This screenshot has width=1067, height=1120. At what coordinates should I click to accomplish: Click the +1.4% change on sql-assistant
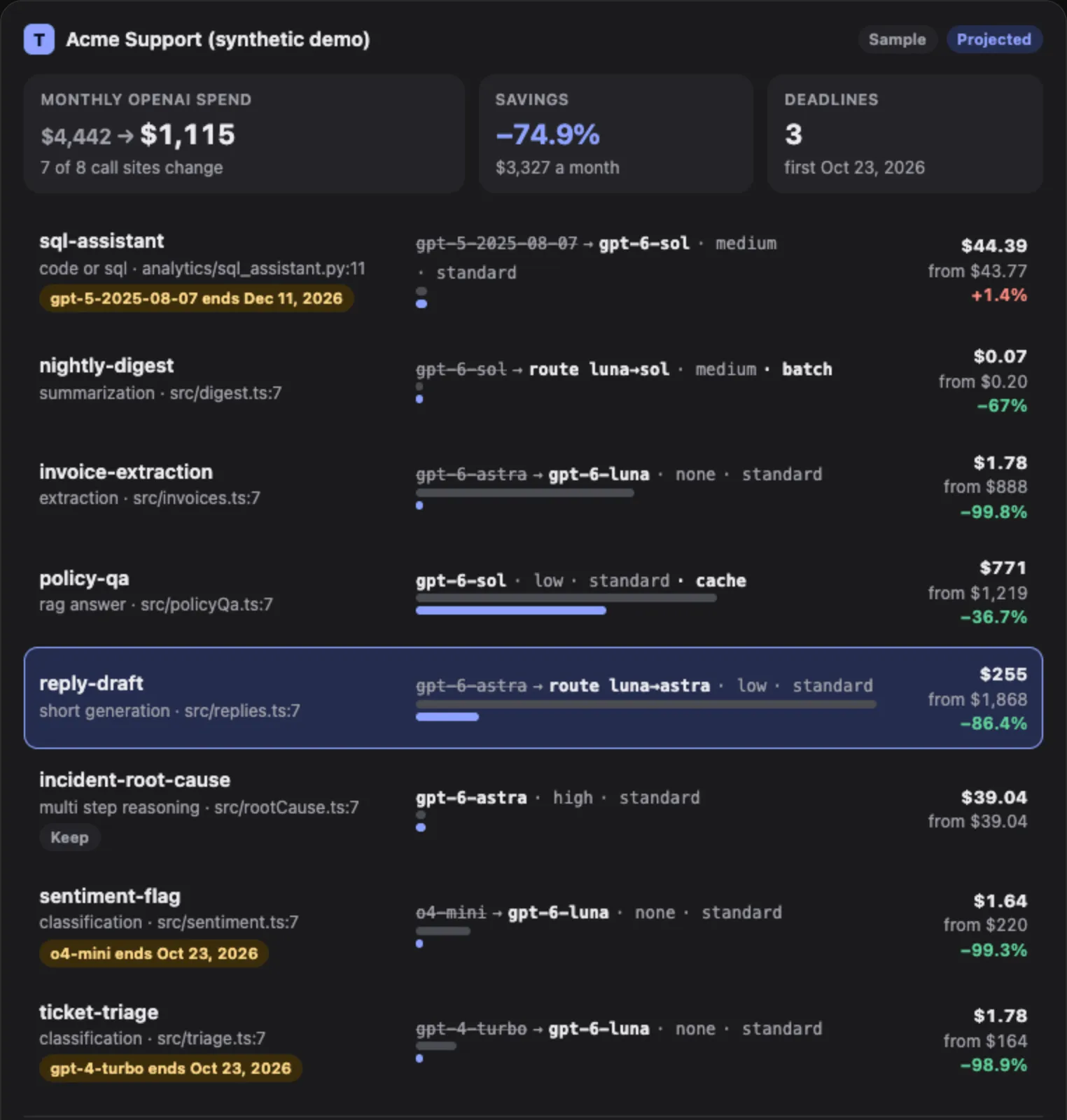point(998,295)
